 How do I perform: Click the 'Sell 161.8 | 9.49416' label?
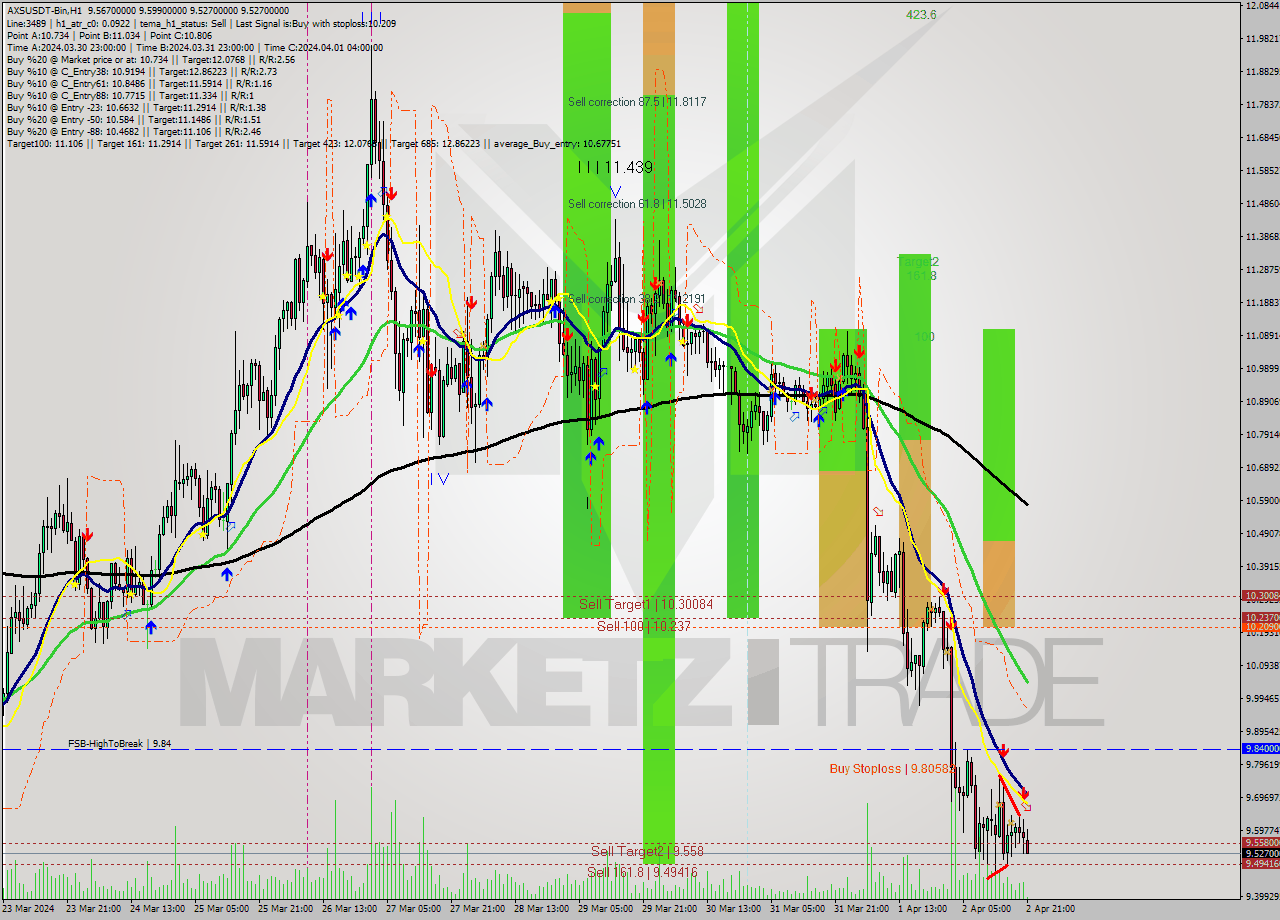pyautogui.click(x=642, y=872)
